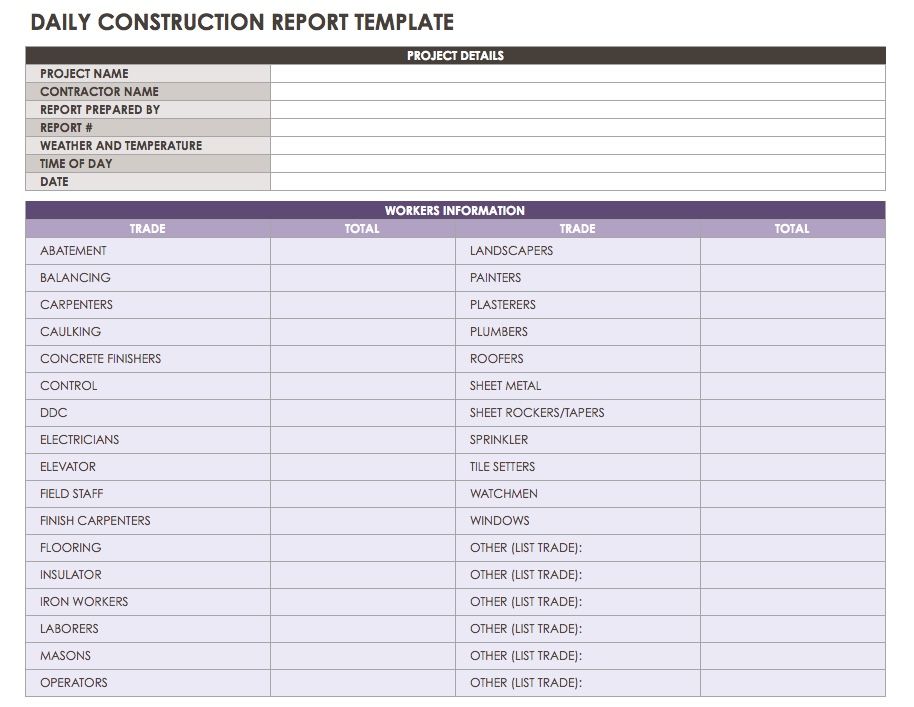Select the Landscapers row label

(578, 251)
